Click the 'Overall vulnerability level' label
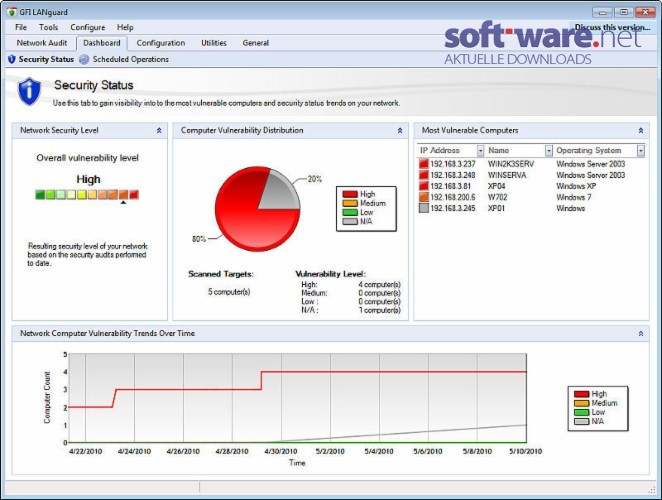 click(87, 158)
